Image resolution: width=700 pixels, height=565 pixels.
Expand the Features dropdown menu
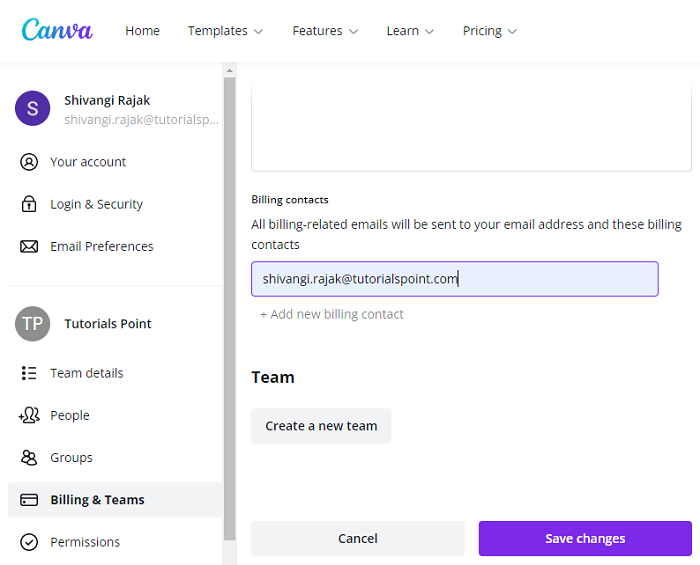325,31
